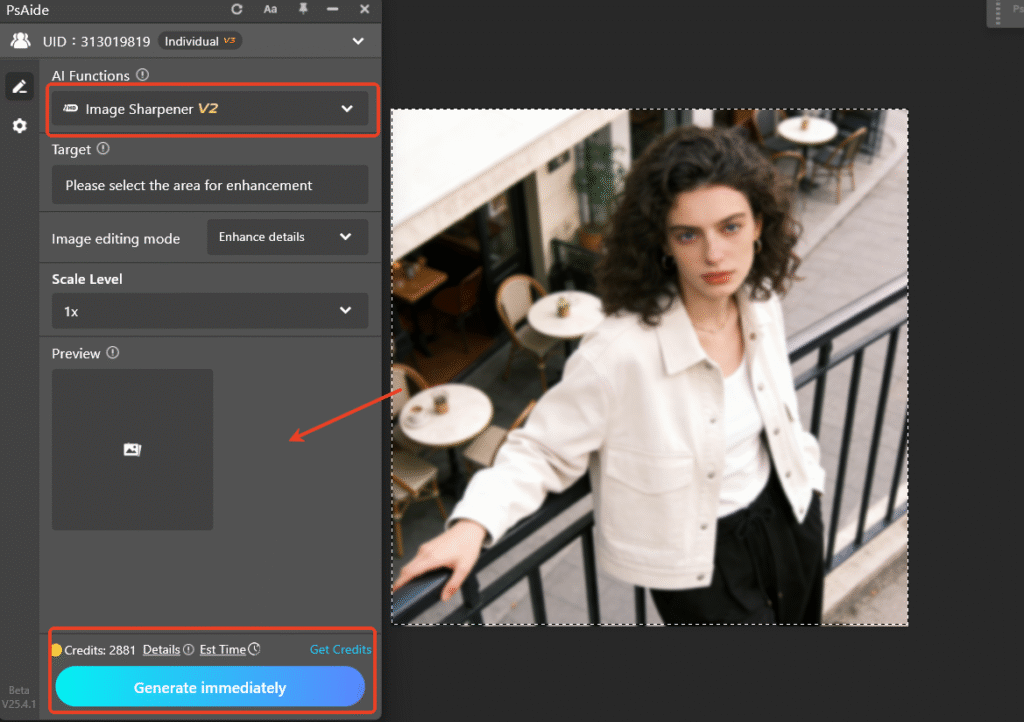Viewport: 1024px width, 722px height.
Task: Click the gold credits coin icon
Action: [56, 650]
